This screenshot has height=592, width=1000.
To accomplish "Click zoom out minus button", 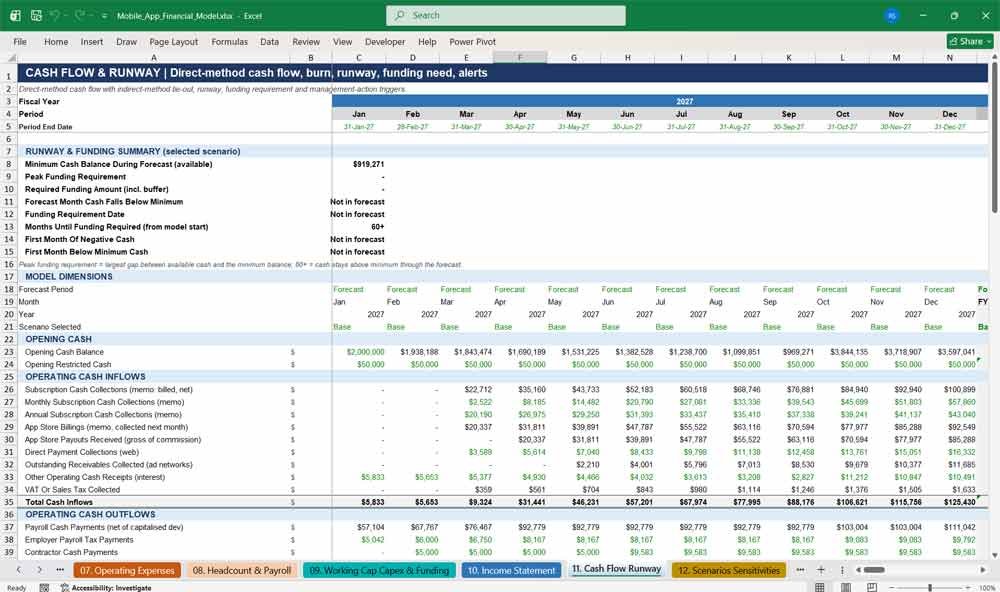I will (x=892, y=588).
